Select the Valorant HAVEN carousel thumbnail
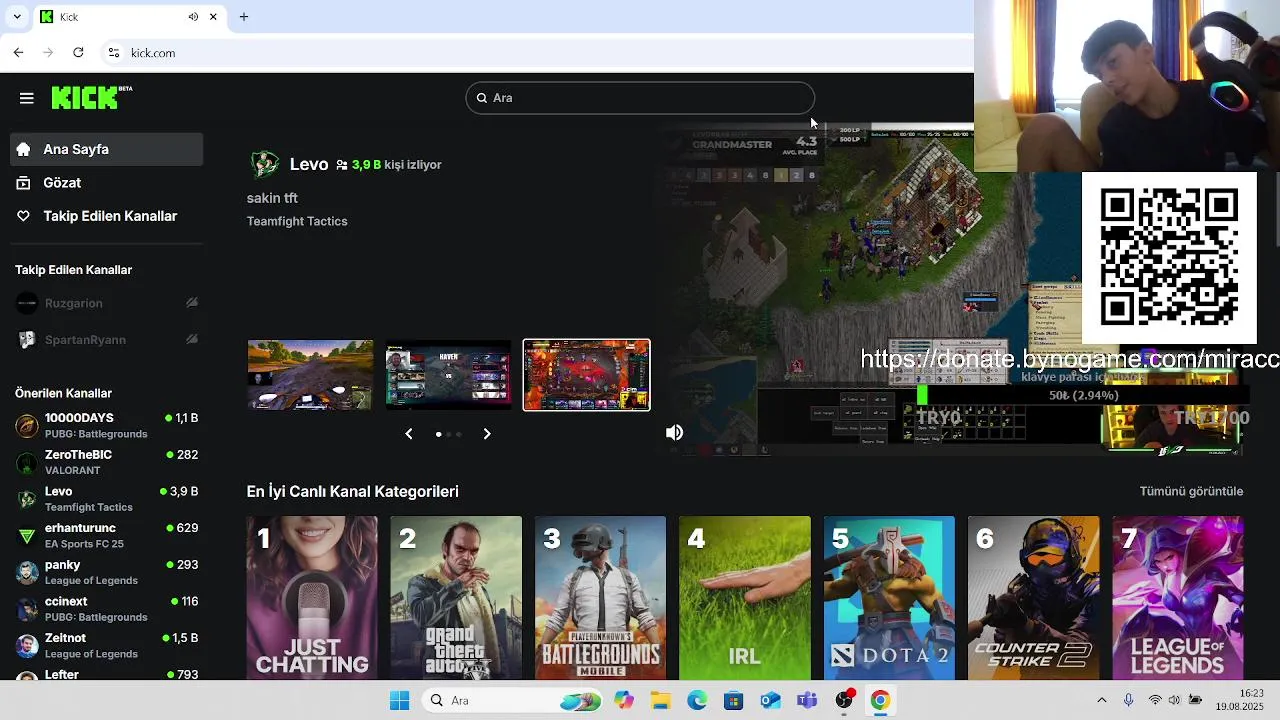Viewport: 1280px width, 720px height. pyautogui.click(x=448, y=375)
